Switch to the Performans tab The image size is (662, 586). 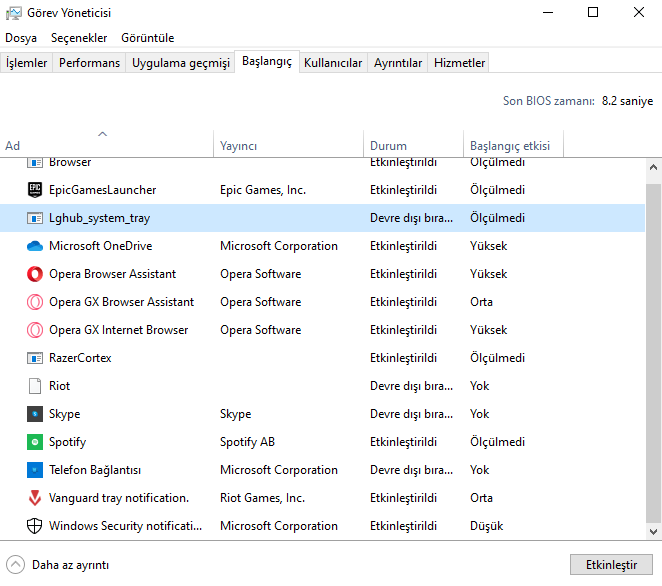pos(89,63)
